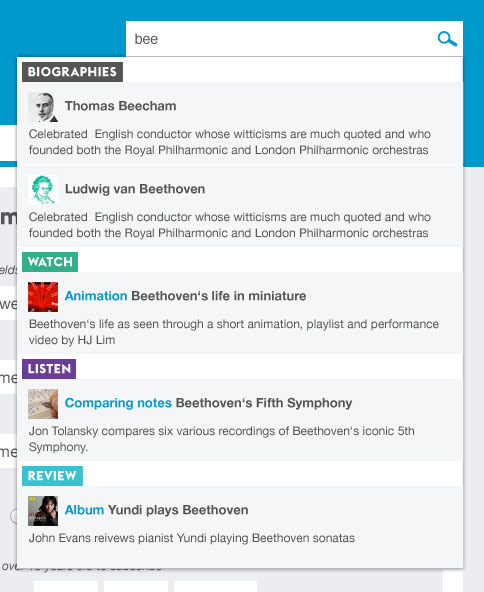The width and height of the screenshot is (484, 592).
Task: Click the Beecham description text about conductor
Action: 230,142
